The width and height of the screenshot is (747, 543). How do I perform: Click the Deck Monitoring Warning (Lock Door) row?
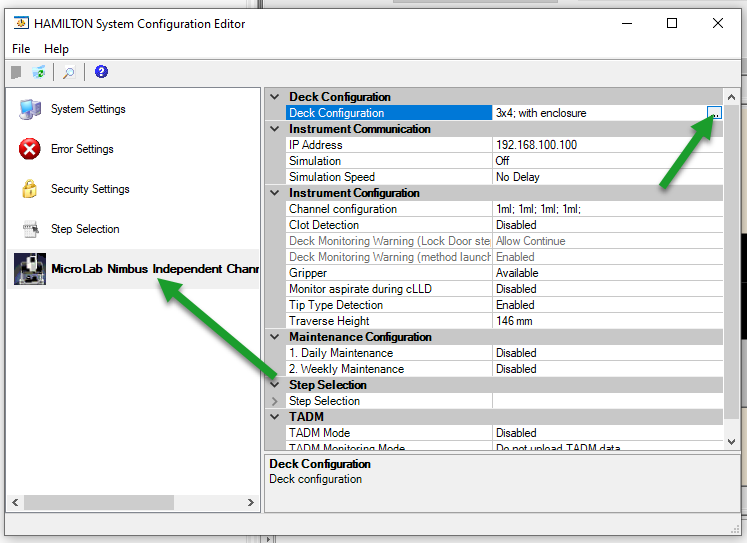coord(505,241)
